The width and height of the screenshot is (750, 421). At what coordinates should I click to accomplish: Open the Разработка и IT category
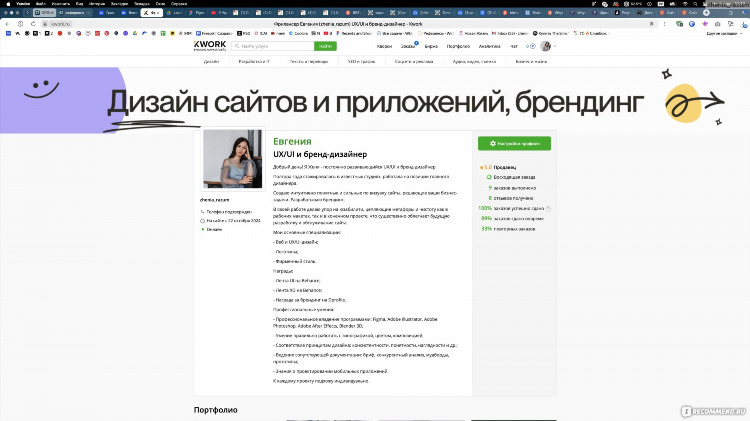(x=254, y=61)
